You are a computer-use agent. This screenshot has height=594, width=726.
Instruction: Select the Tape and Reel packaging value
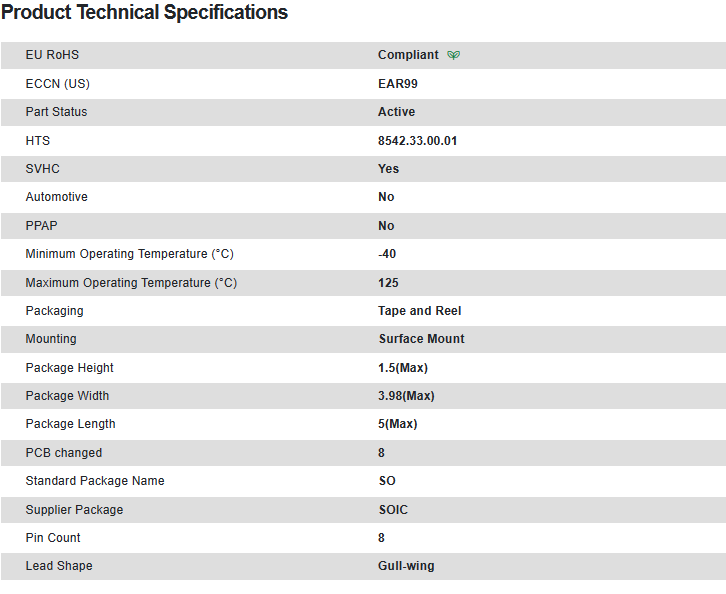coord(419,311)
